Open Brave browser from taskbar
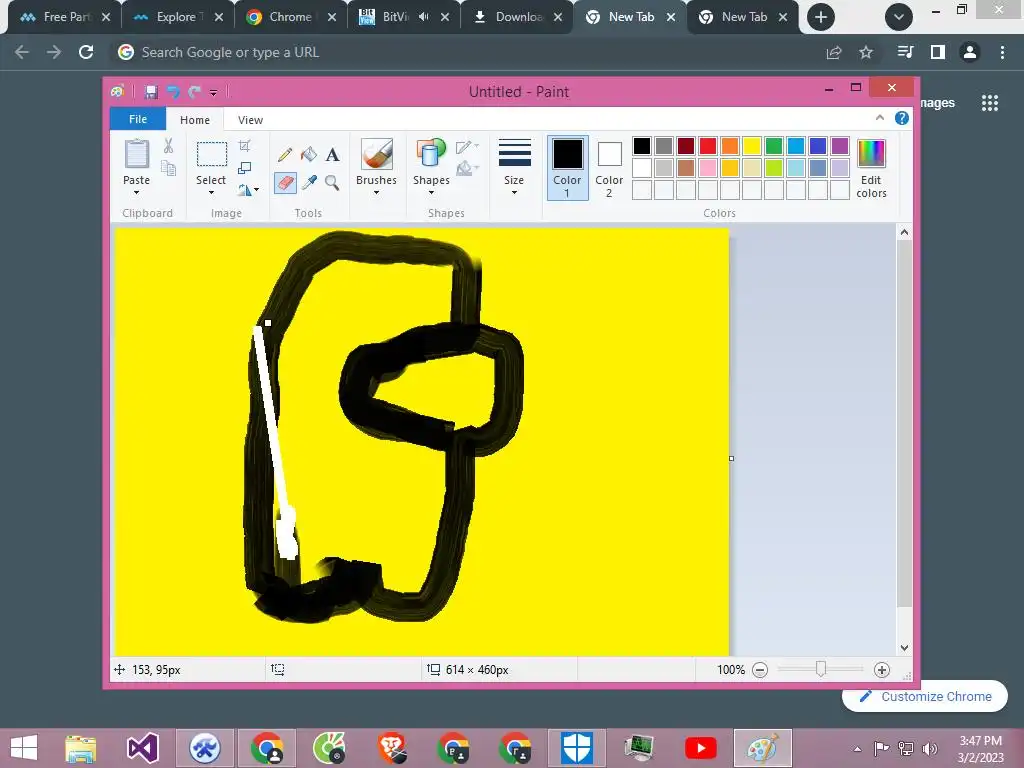Screen dimensions: 1024x768 pos(391,748)
